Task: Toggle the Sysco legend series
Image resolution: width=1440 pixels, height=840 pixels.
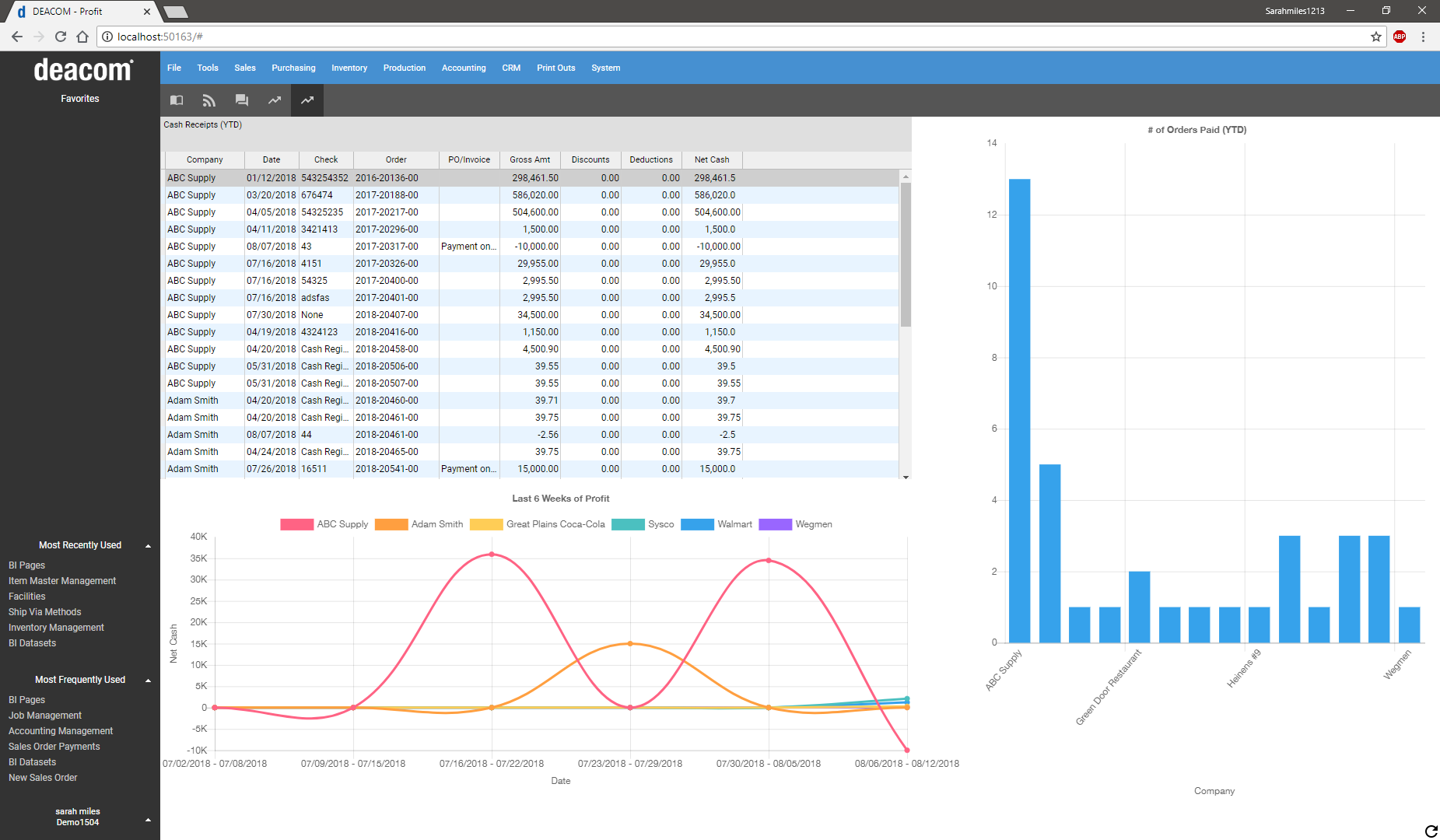Action: (x=643, y=524)
